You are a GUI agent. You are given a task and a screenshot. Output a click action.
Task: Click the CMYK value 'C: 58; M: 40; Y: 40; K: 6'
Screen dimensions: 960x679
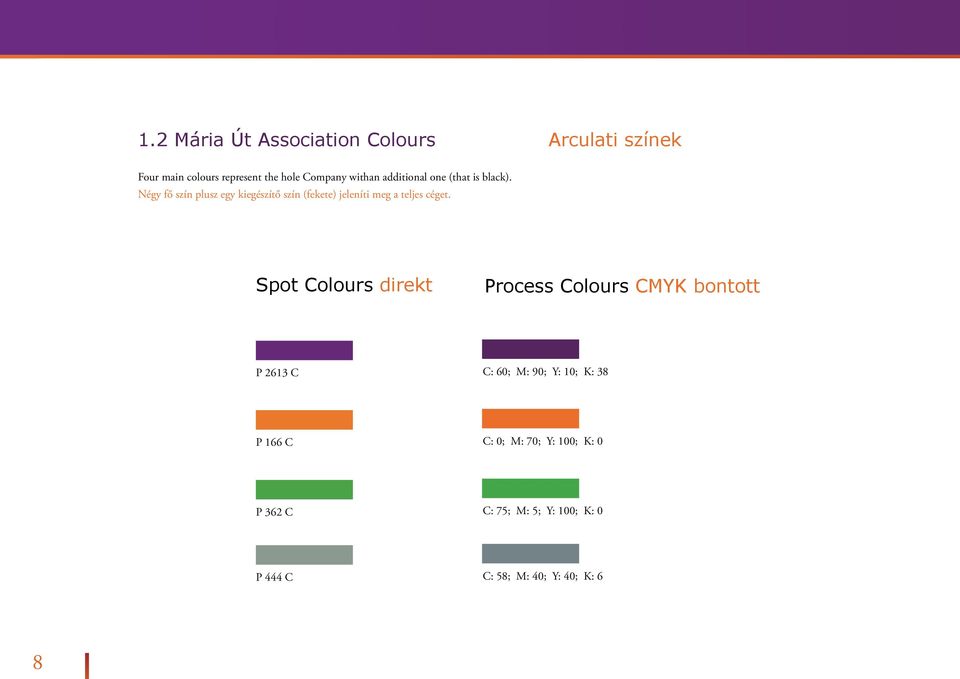coord(542,576)
